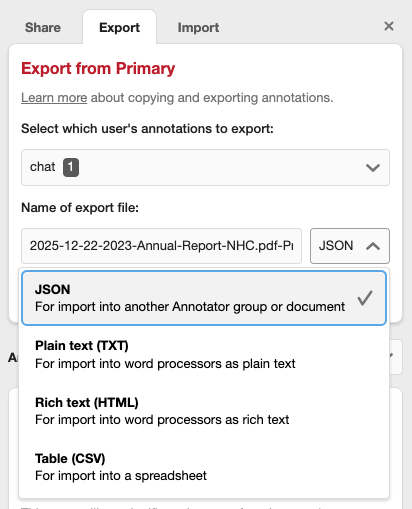This screenshot has height=509, width=412.
Task: Click the up chevron beside JSON
Action: click(373, 246)
